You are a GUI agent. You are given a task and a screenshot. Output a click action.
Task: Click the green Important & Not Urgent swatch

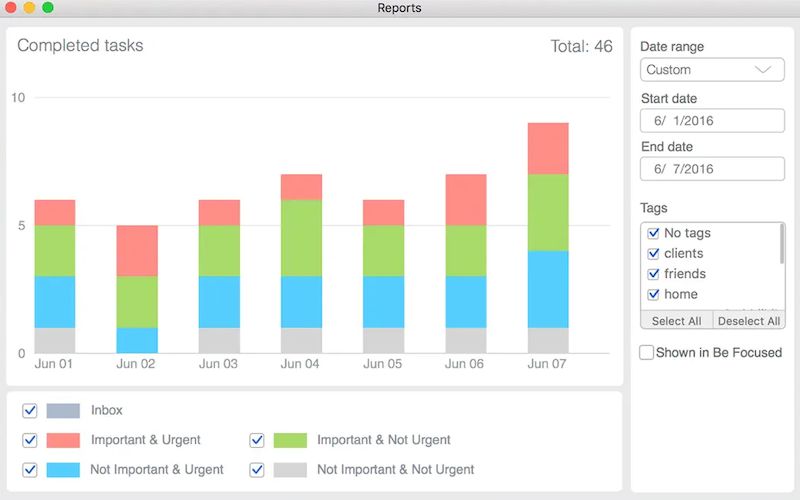pyautogui.click(x=290, y=440)
